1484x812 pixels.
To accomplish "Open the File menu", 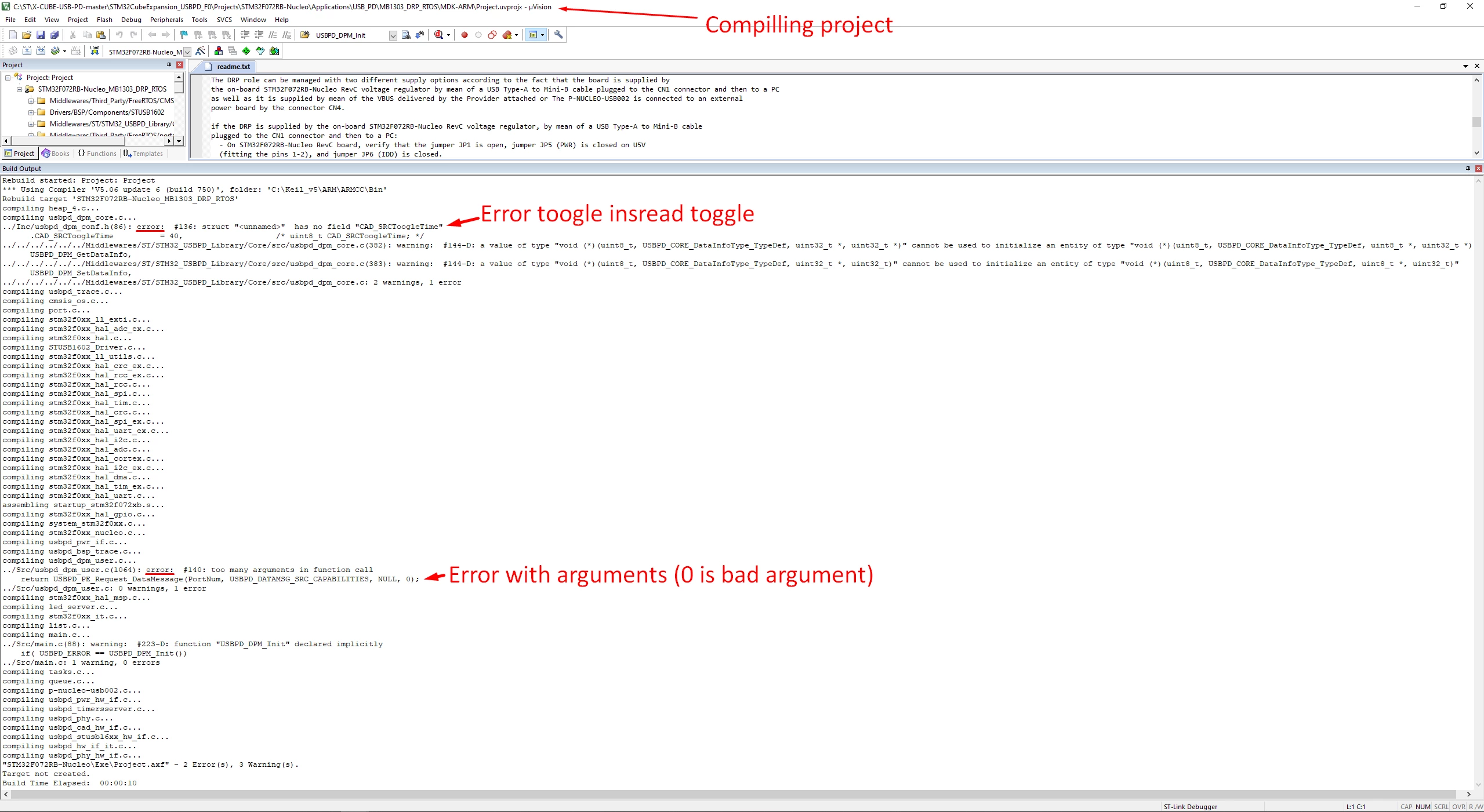I will pos(10,20).
